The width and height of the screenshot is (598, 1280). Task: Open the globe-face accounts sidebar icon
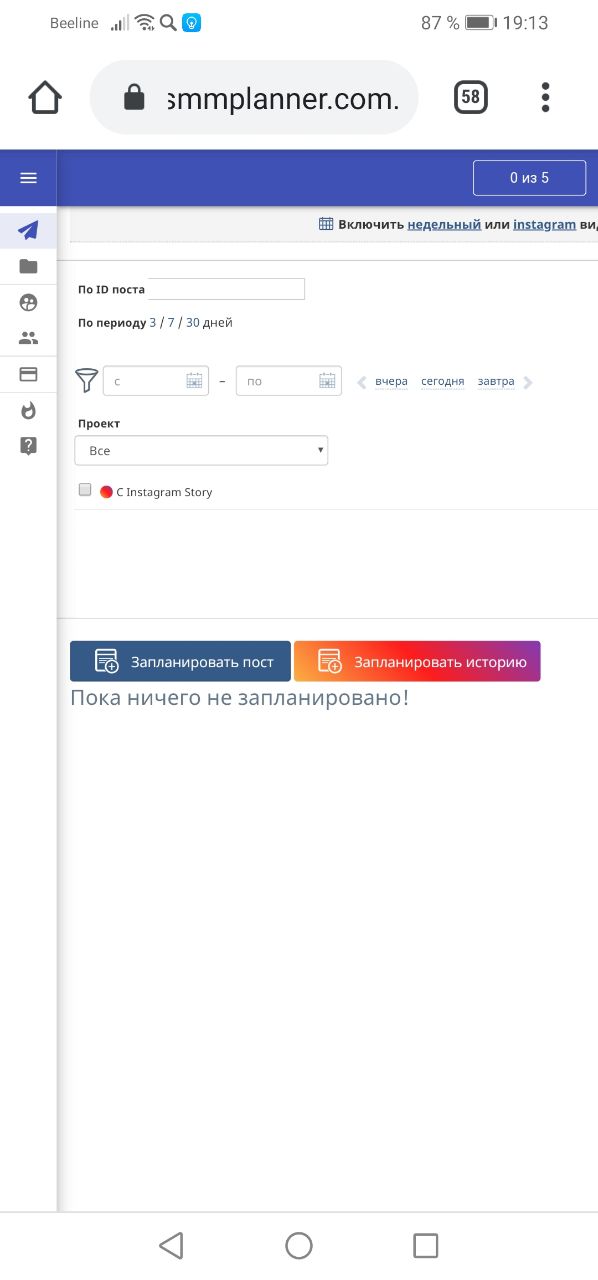[28, 302]
